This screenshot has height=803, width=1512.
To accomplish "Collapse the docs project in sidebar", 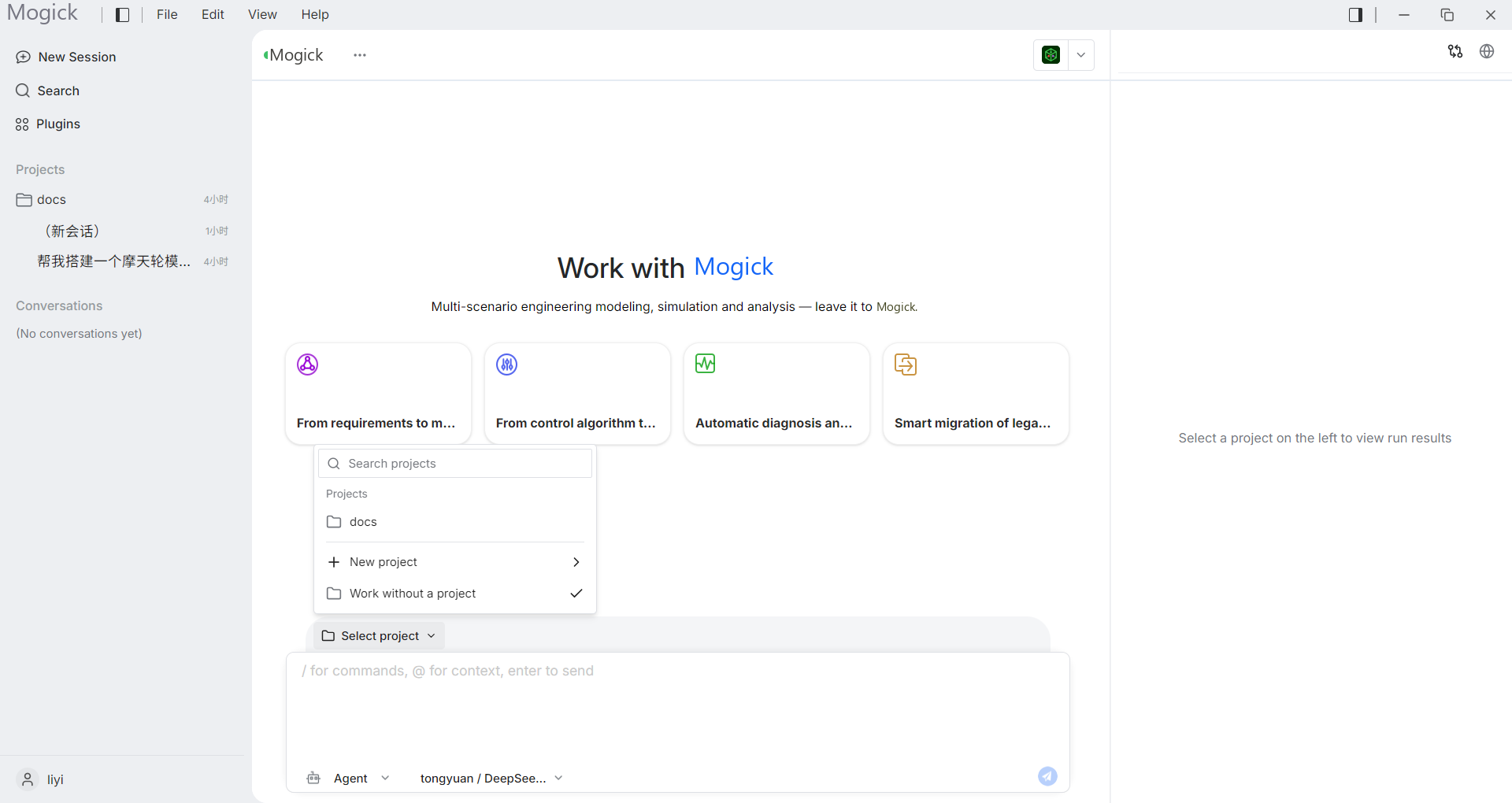I will (122, 200).
